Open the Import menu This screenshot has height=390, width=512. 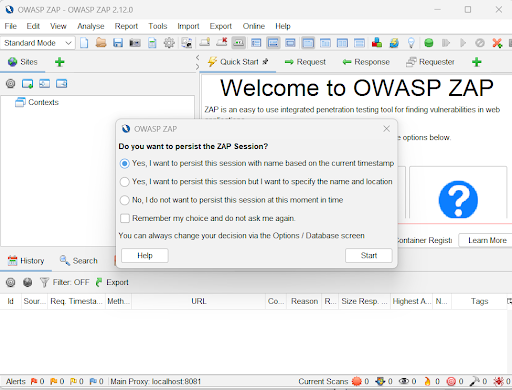(x=188, y=26)
